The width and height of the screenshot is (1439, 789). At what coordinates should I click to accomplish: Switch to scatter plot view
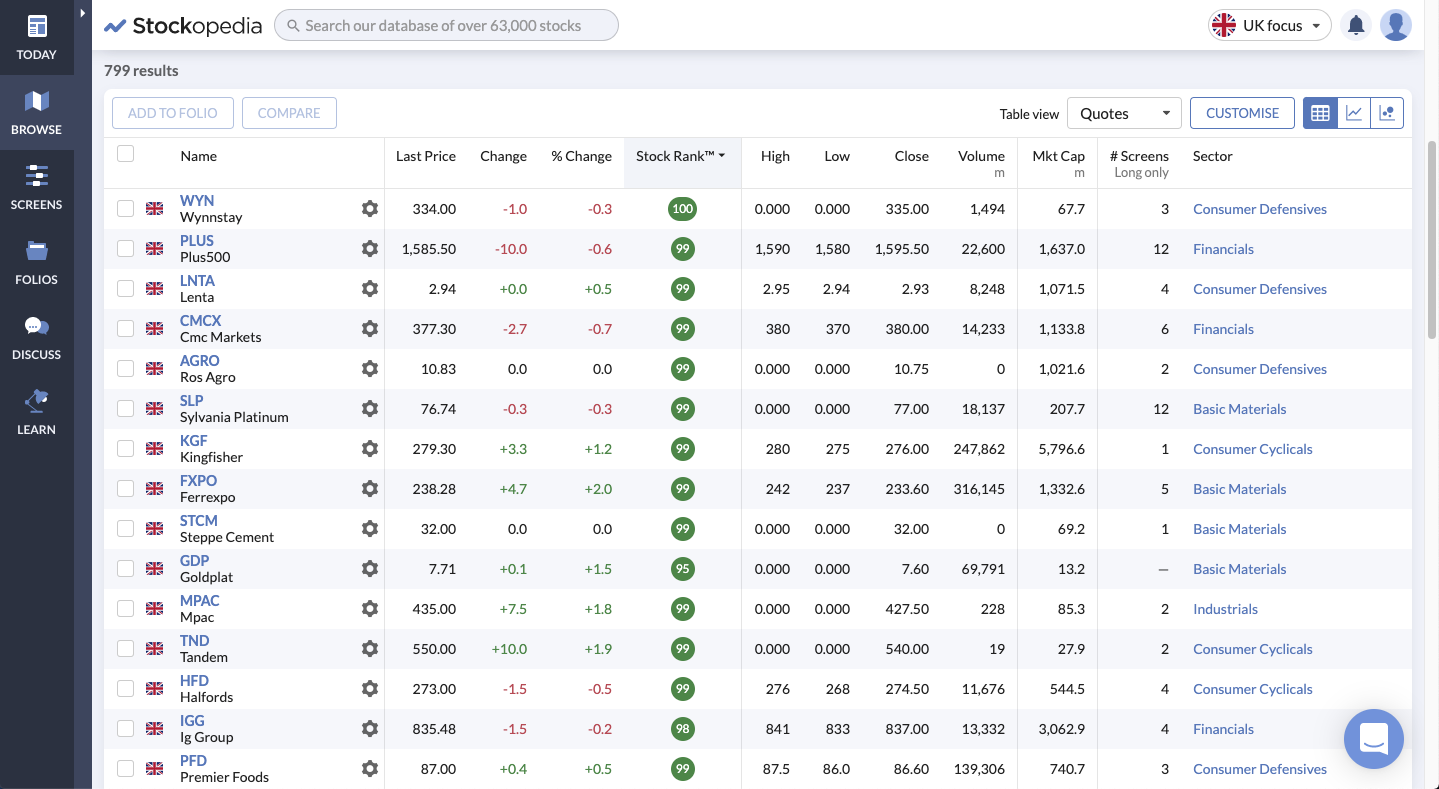(1387, 113)
